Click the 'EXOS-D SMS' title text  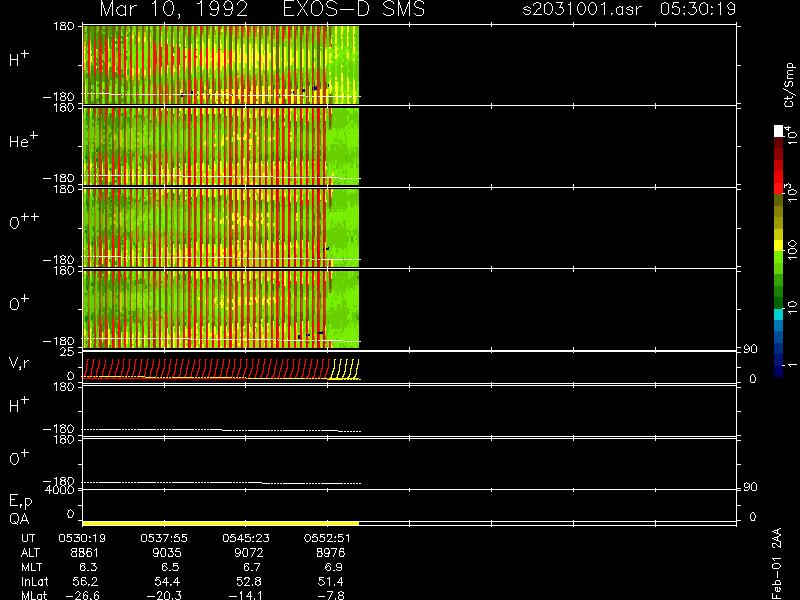pyautogui.click(x=354, y=9)
